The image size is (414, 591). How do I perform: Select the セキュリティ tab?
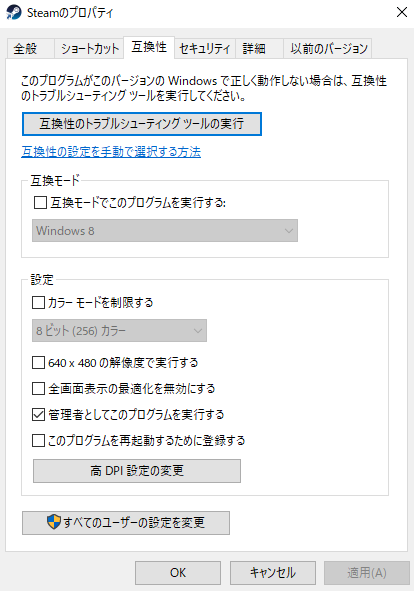pyautogui.click(x=205, y=49)
